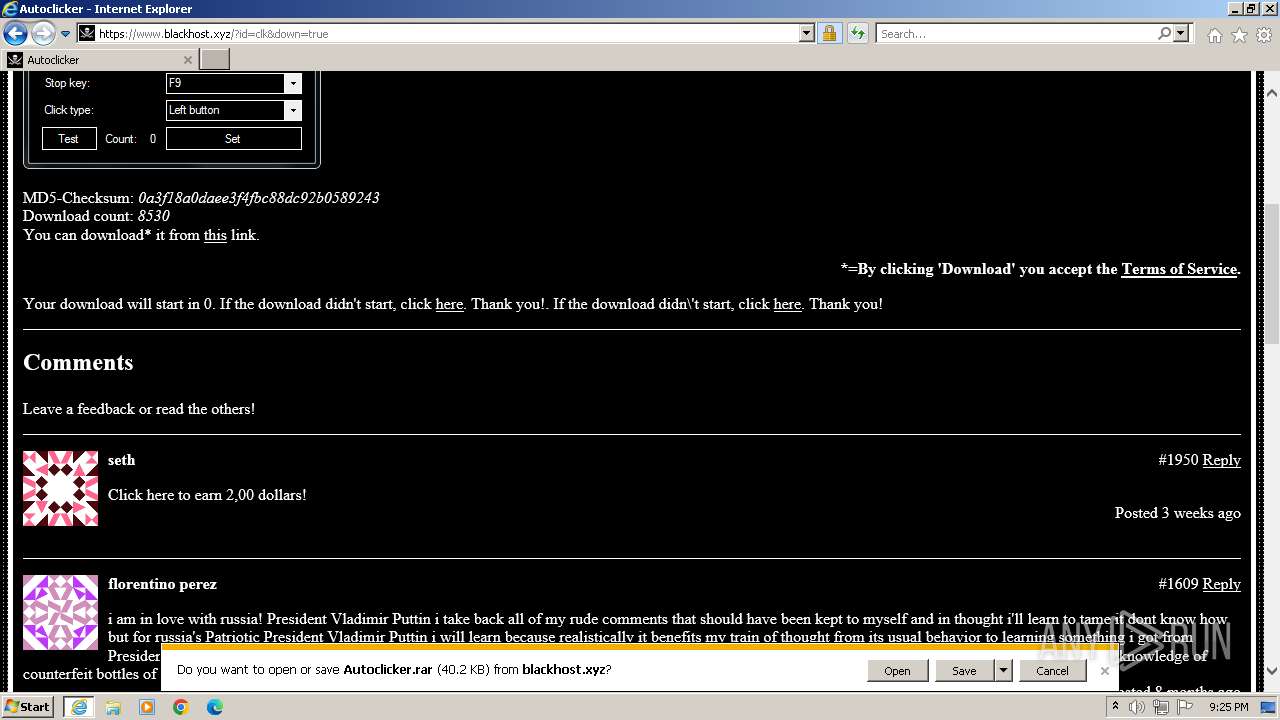Click the first 'here' download link
This screenshot has width=1280, height=720.
coord(449,304)
